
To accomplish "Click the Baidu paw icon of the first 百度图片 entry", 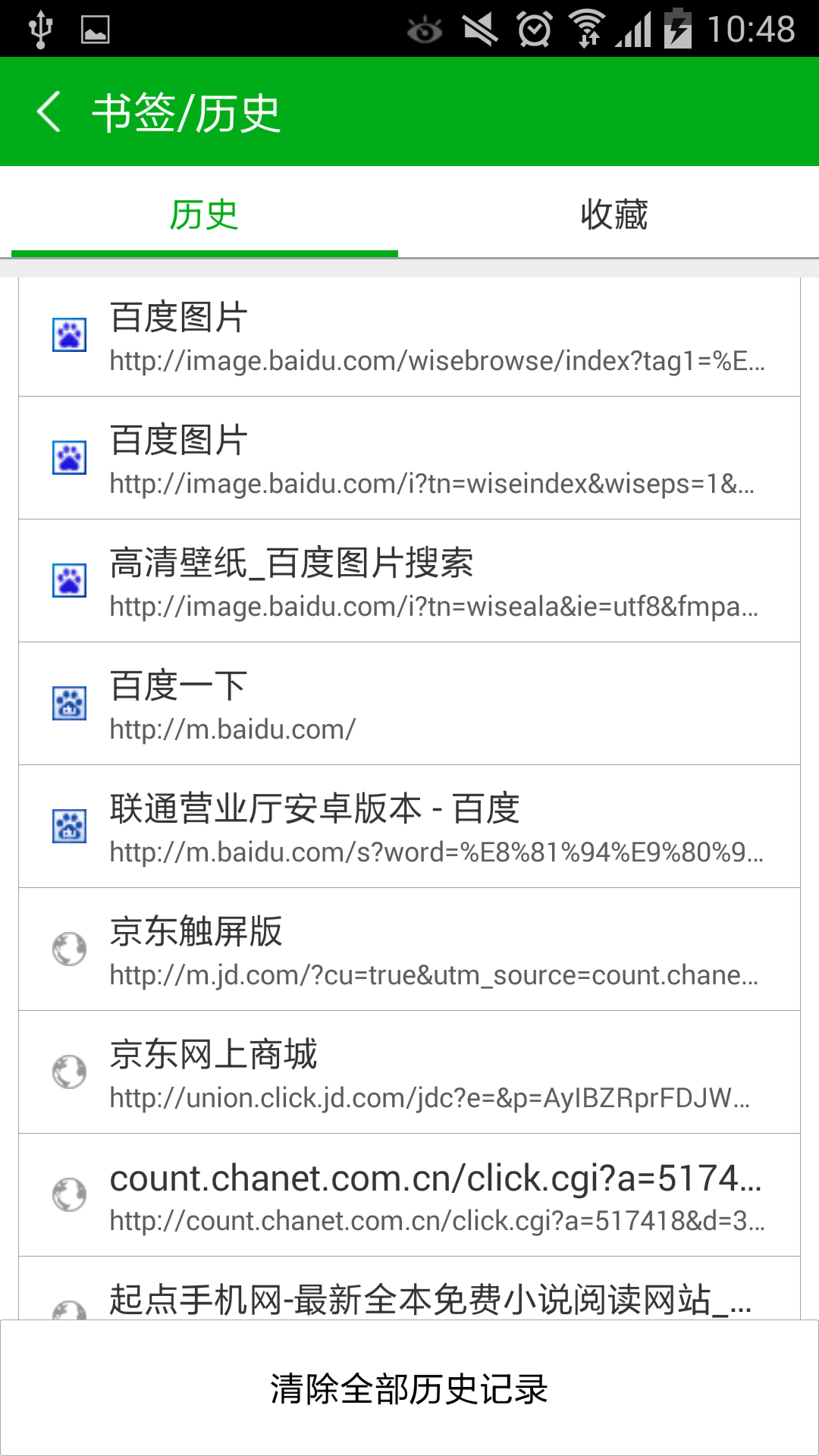I will coord(69,335).
